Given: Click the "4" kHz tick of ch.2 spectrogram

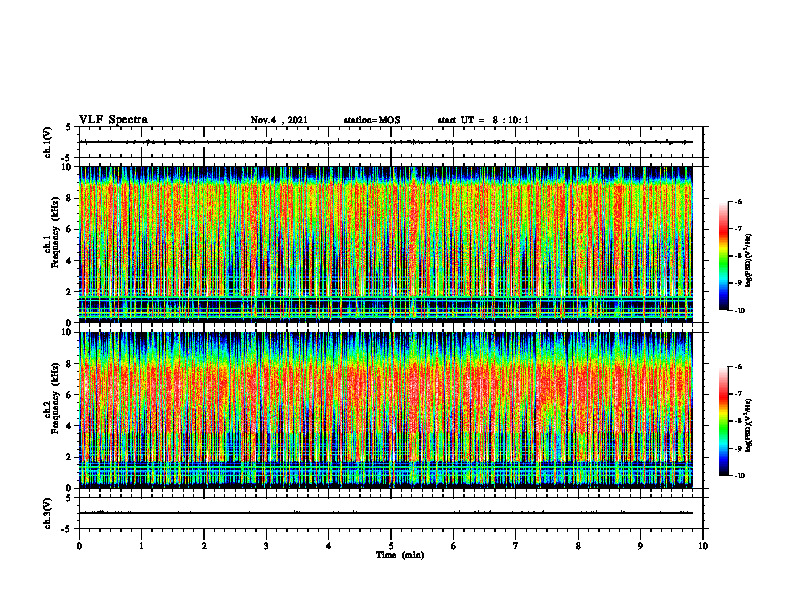Looking at the screenshot, I should click(70, 426).
